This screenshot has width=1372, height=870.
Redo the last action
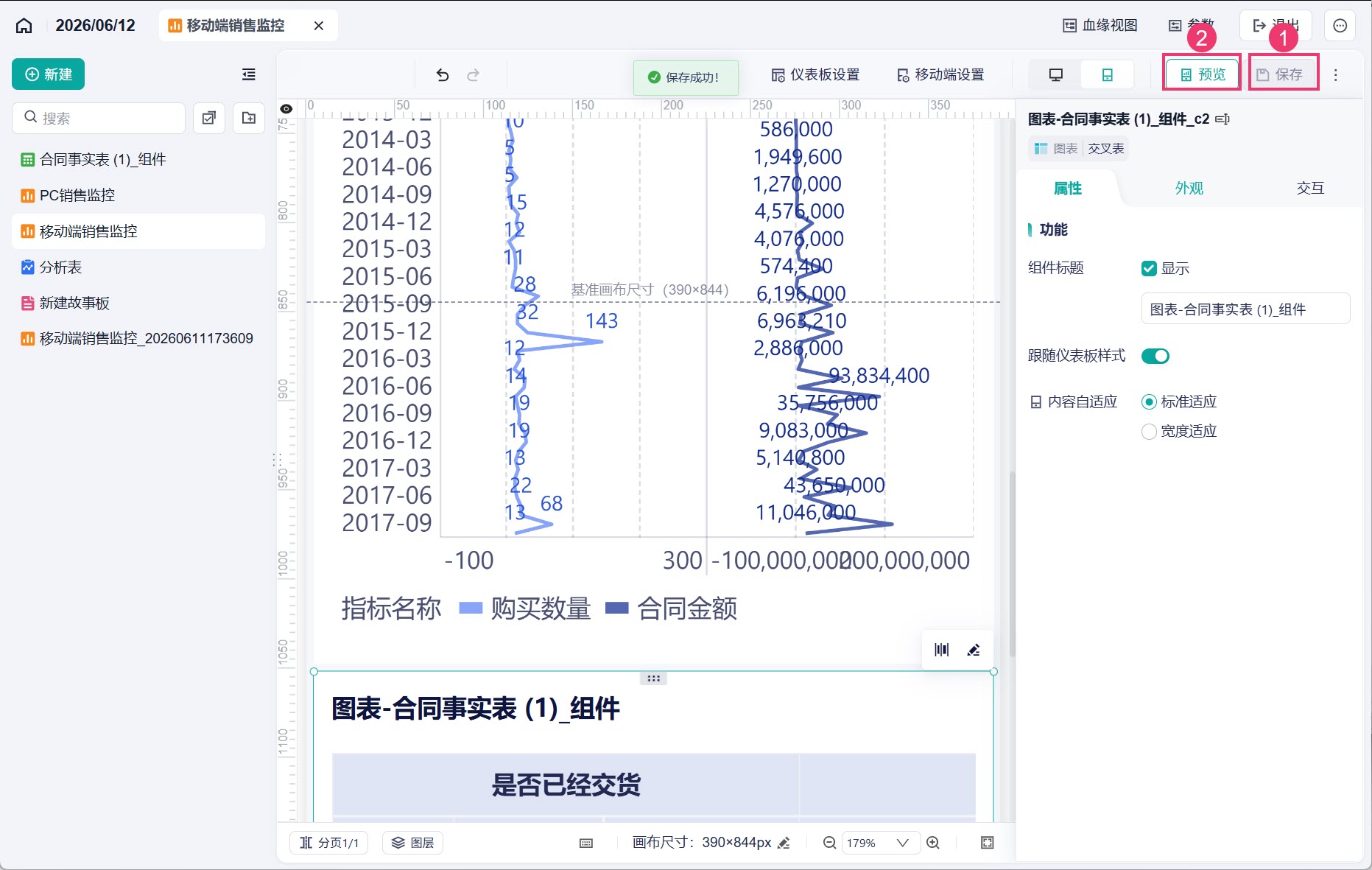tap(474, 74)
